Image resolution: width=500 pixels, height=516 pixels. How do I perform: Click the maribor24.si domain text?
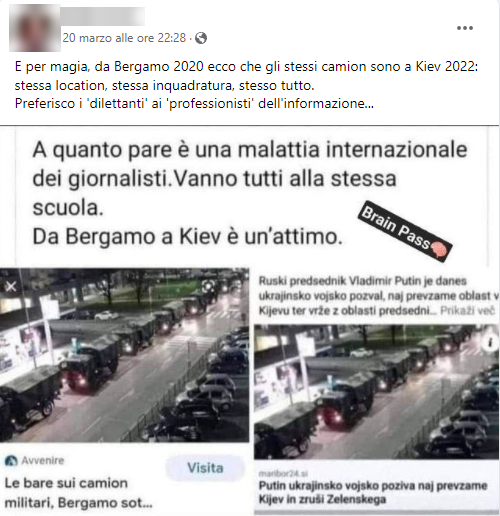pyautogui.click(x=283, y=473)
